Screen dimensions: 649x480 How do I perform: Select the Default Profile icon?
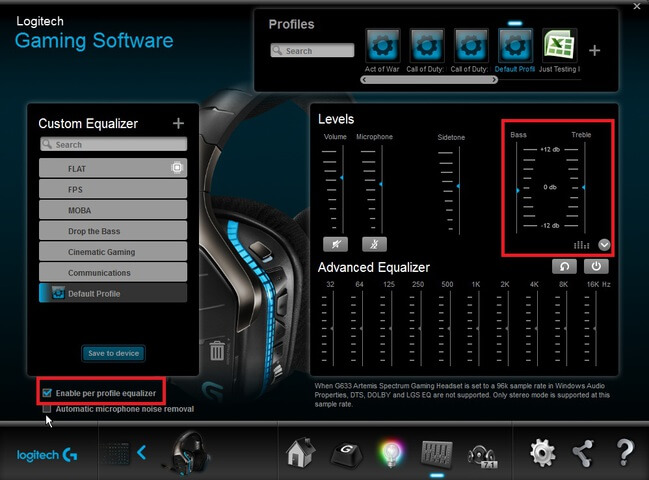coord(515,50)
